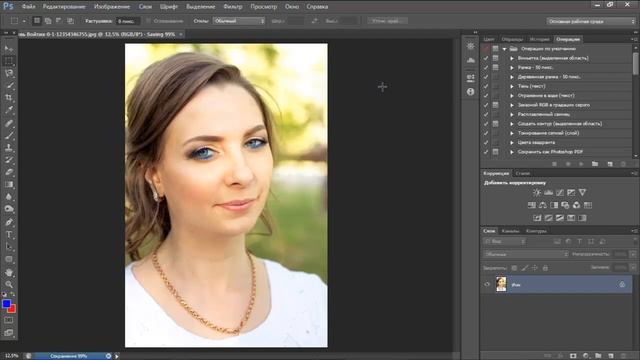Select the Gradient tool
The image size is (640, 360).
(9, 184)
